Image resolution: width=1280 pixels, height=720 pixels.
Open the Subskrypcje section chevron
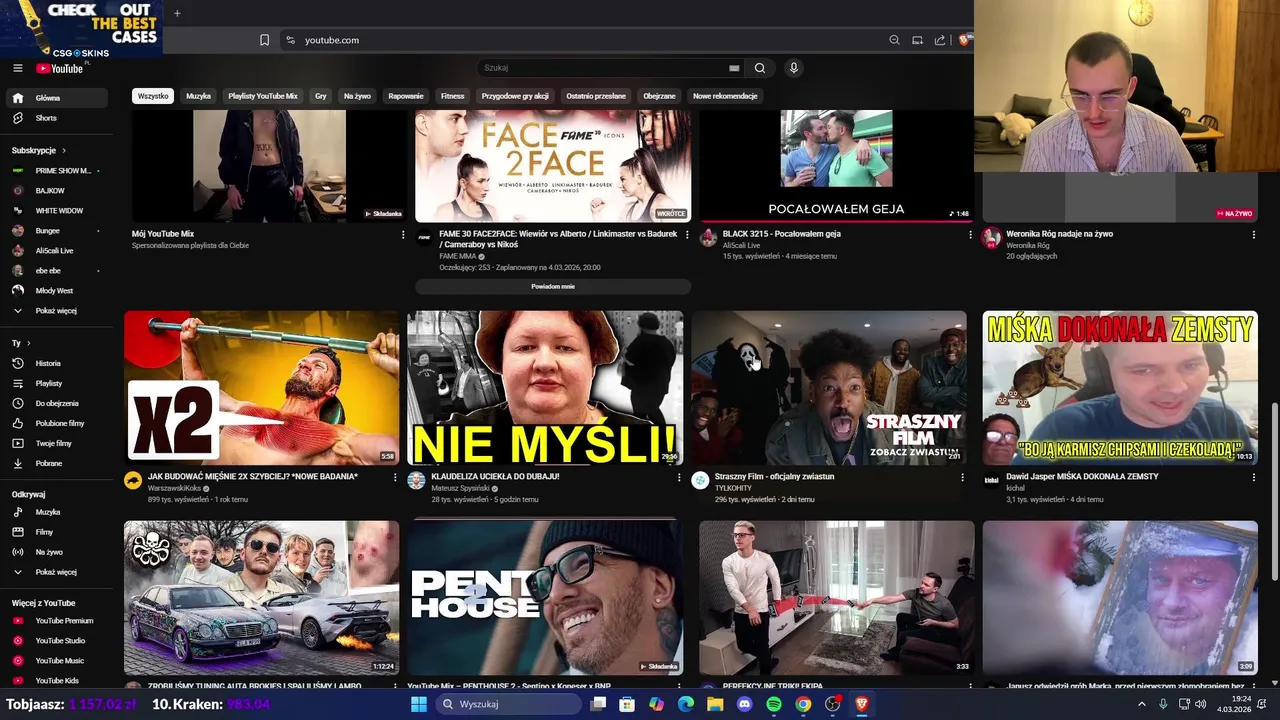pyautogui.click(x=64, y=150)
